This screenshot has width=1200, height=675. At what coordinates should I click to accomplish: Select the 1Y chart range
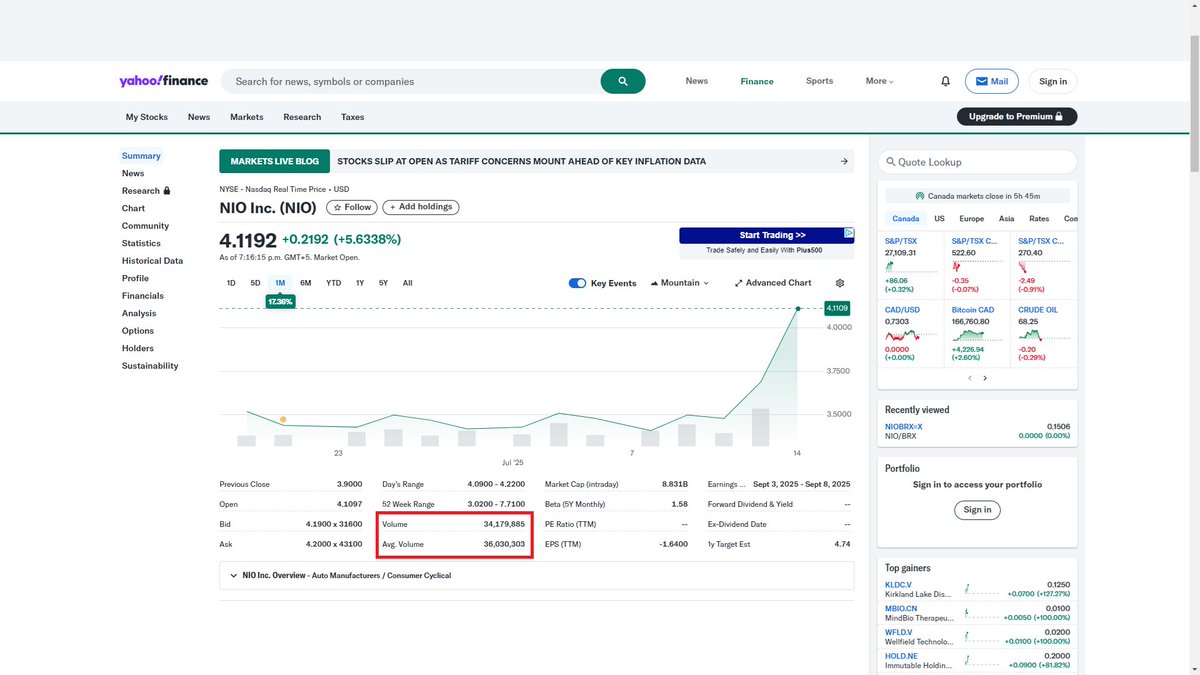coord(360,283)
